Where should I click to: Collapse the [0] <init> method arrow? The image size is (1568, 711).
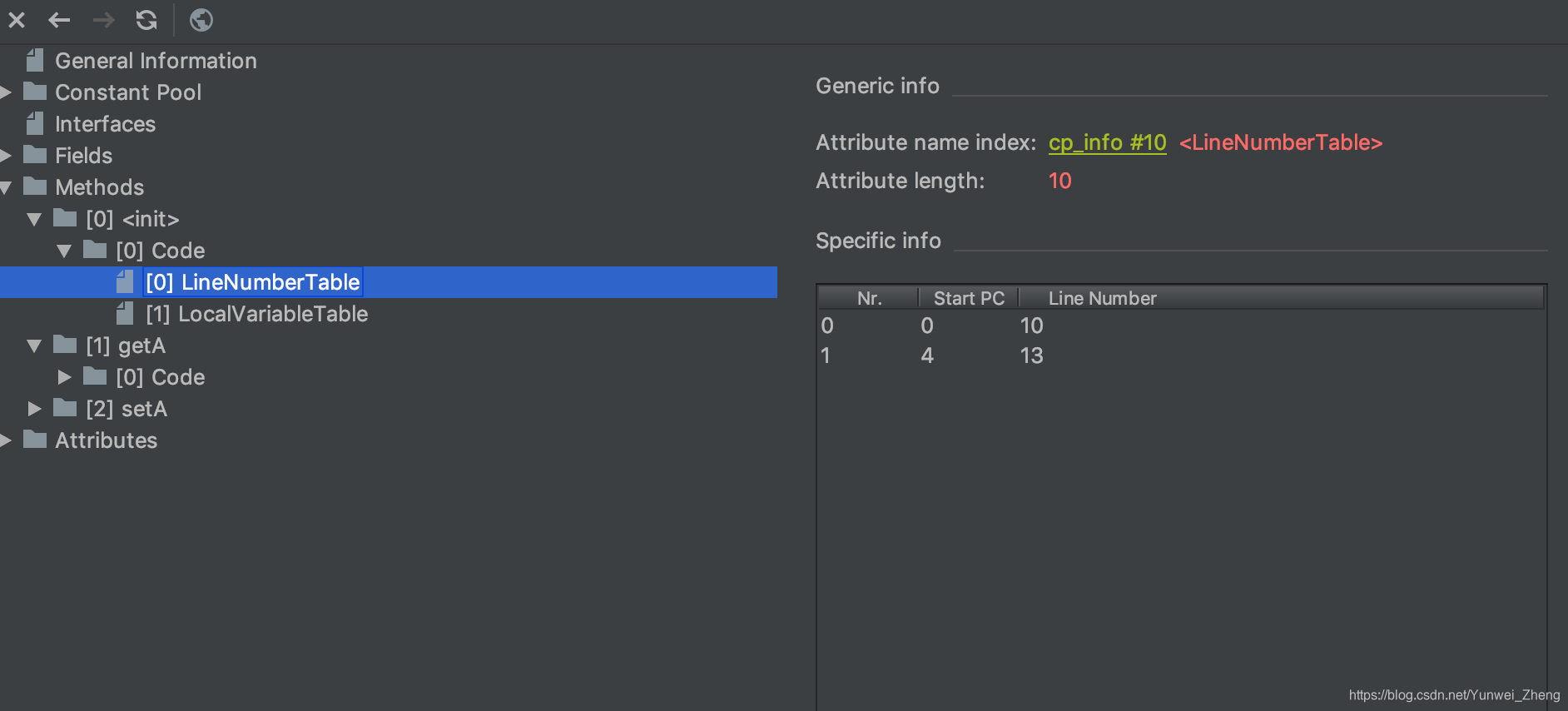34,220
